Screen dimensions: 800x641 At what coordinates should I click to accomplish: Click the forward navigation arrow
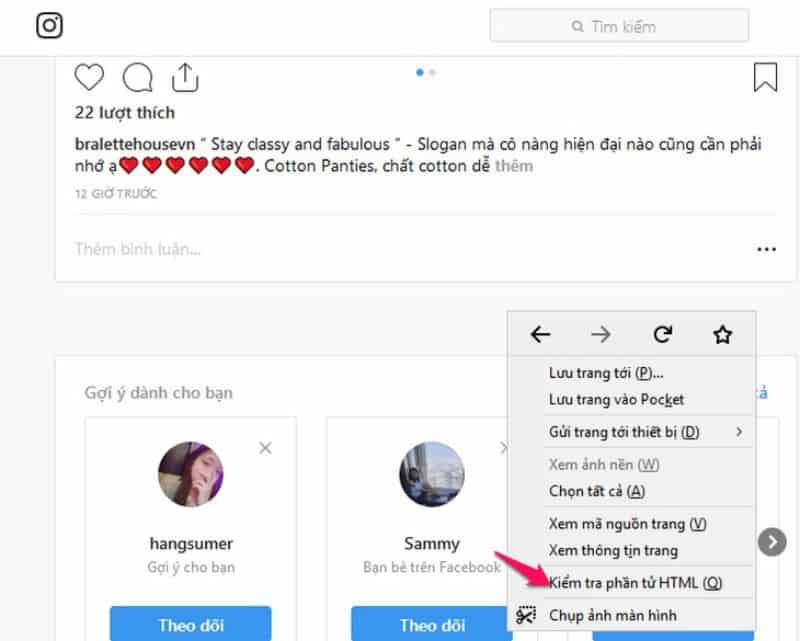(x=601, y=336)
